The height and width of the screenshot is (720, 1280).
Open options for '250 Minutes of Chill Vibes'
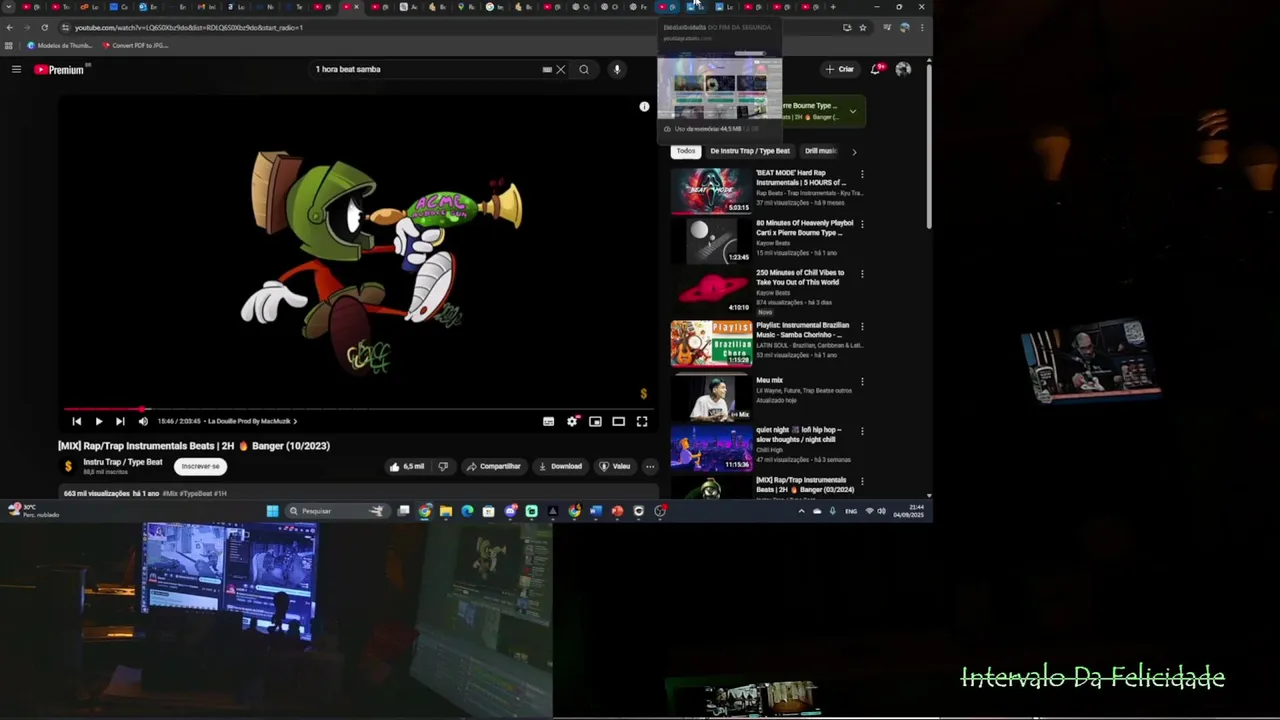click(x=862, y=274)
